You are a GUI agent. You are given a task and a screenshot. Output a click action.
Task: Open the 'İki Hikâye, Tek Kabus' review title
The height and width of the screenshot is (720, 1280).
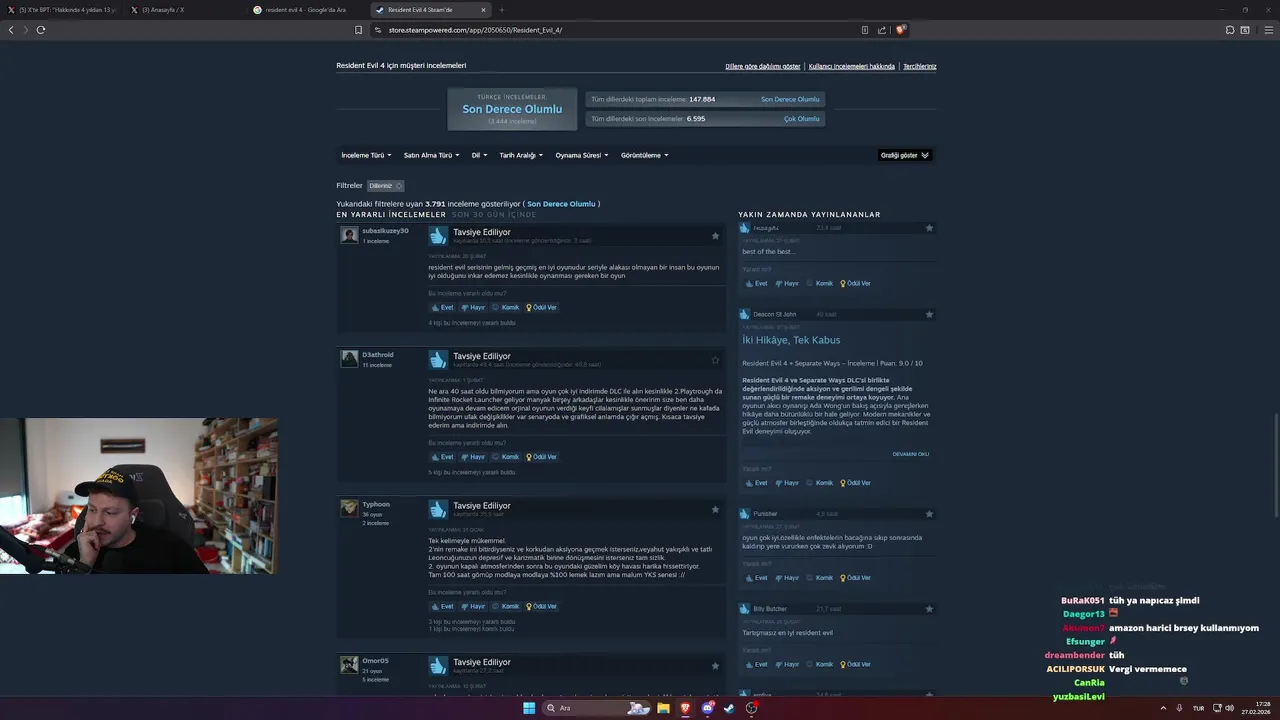pyautogui.click(x=791, y=340)
